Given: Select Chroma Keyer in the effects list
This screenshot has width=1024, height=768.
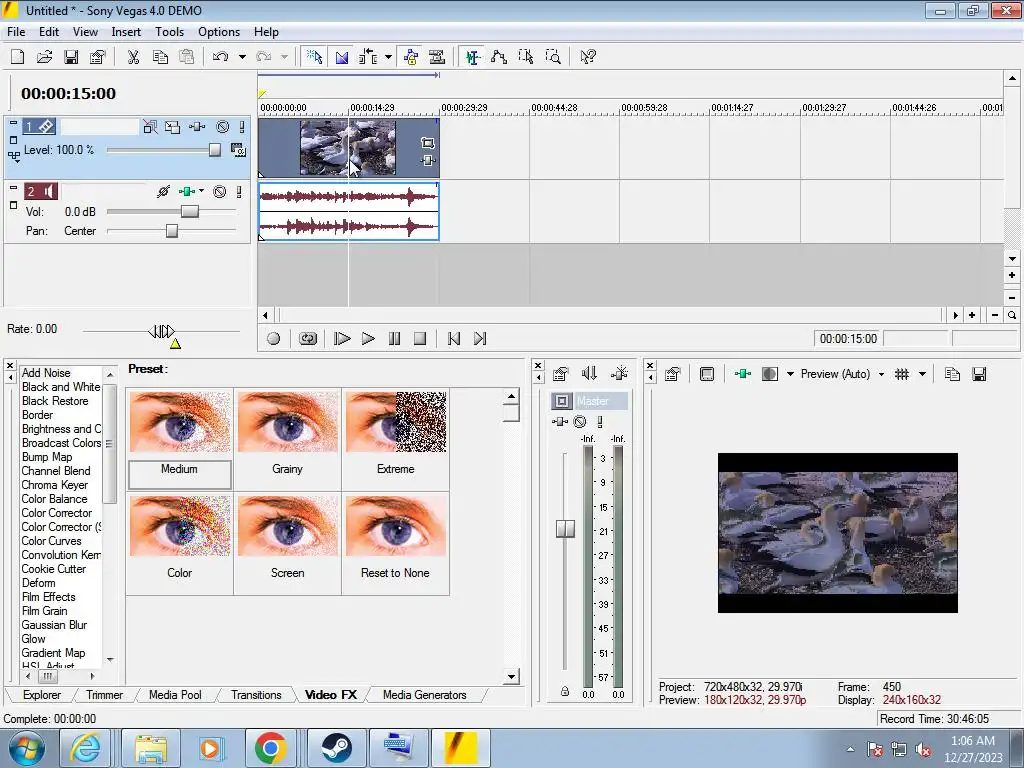Looking at the screenshot, I should (55, 485).
